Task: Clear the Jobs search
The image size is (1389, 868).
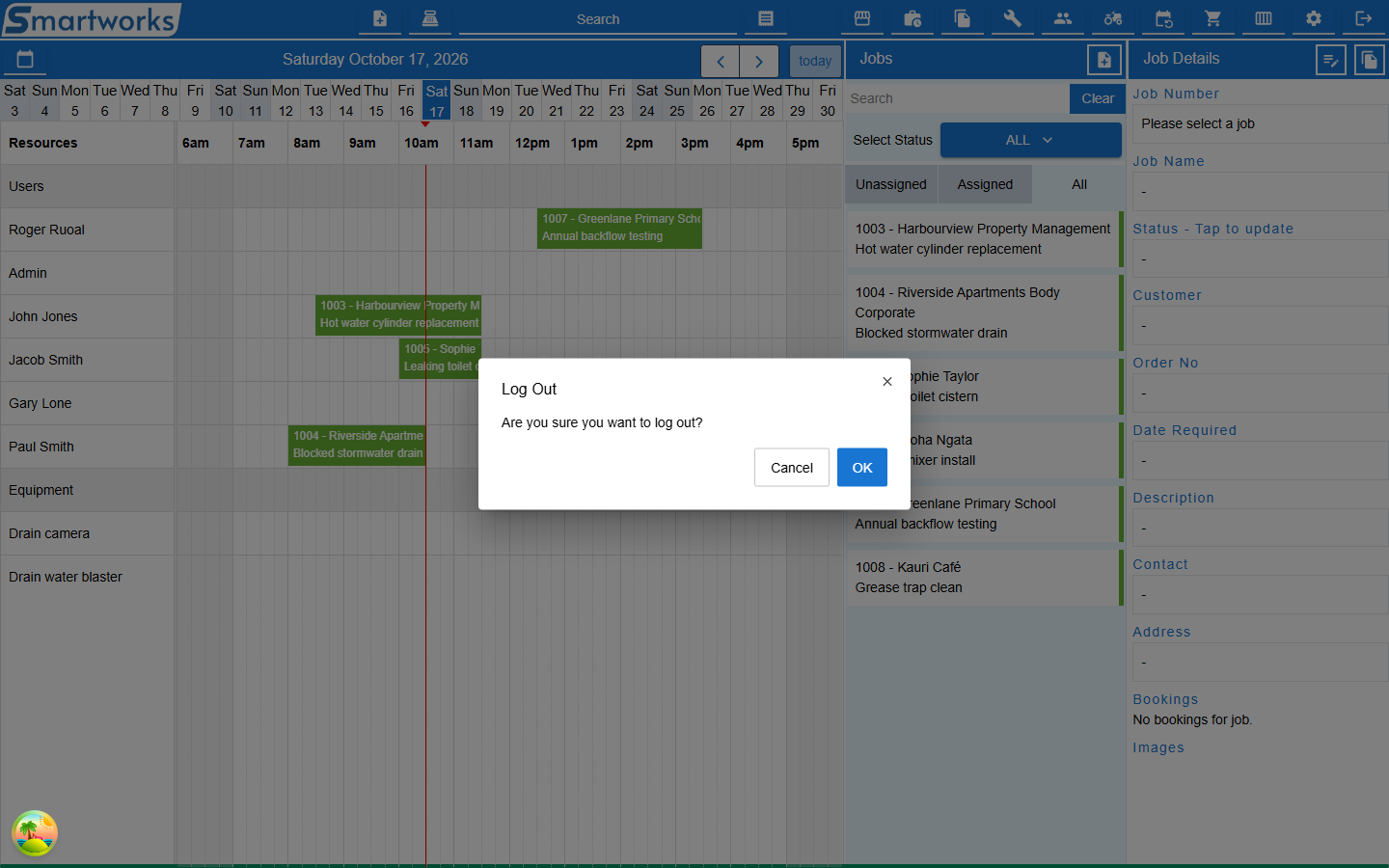Action: pyautogui.click(x=1098, y=98)
